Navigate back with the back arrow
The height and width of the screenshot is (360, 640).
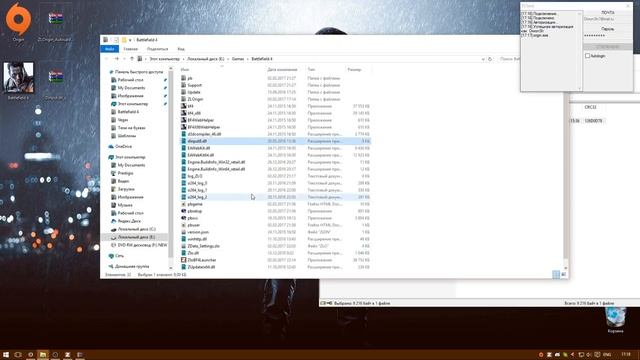pyautogui.click(x=107, y=59)
